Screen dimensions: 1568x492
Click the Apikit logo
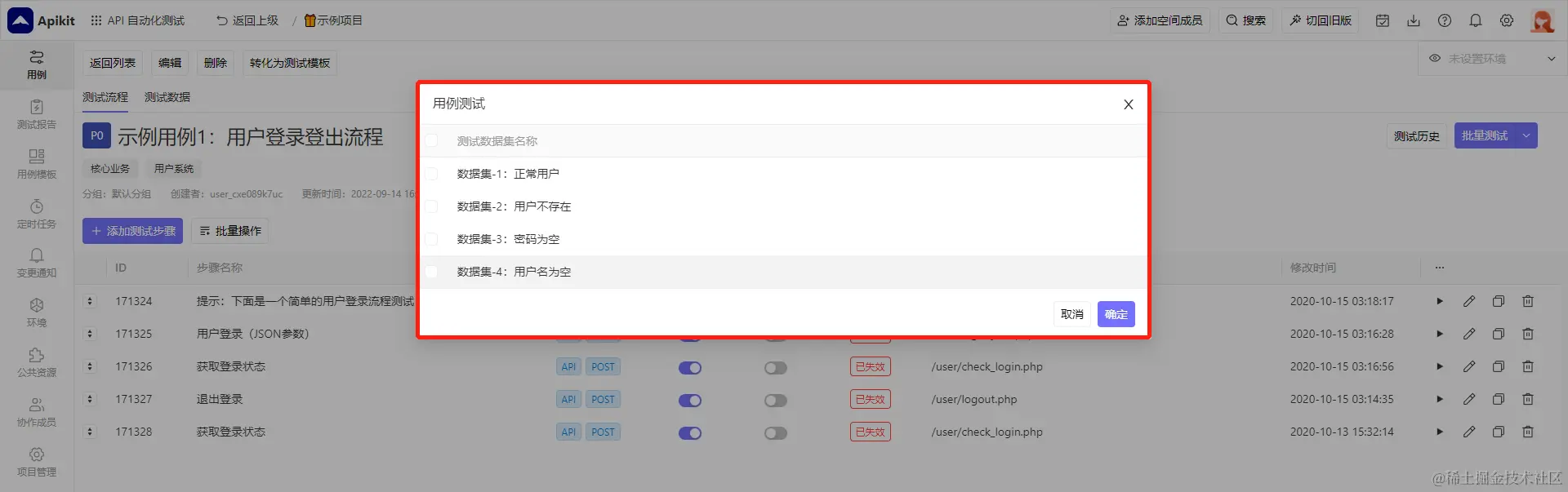(41, 20)
